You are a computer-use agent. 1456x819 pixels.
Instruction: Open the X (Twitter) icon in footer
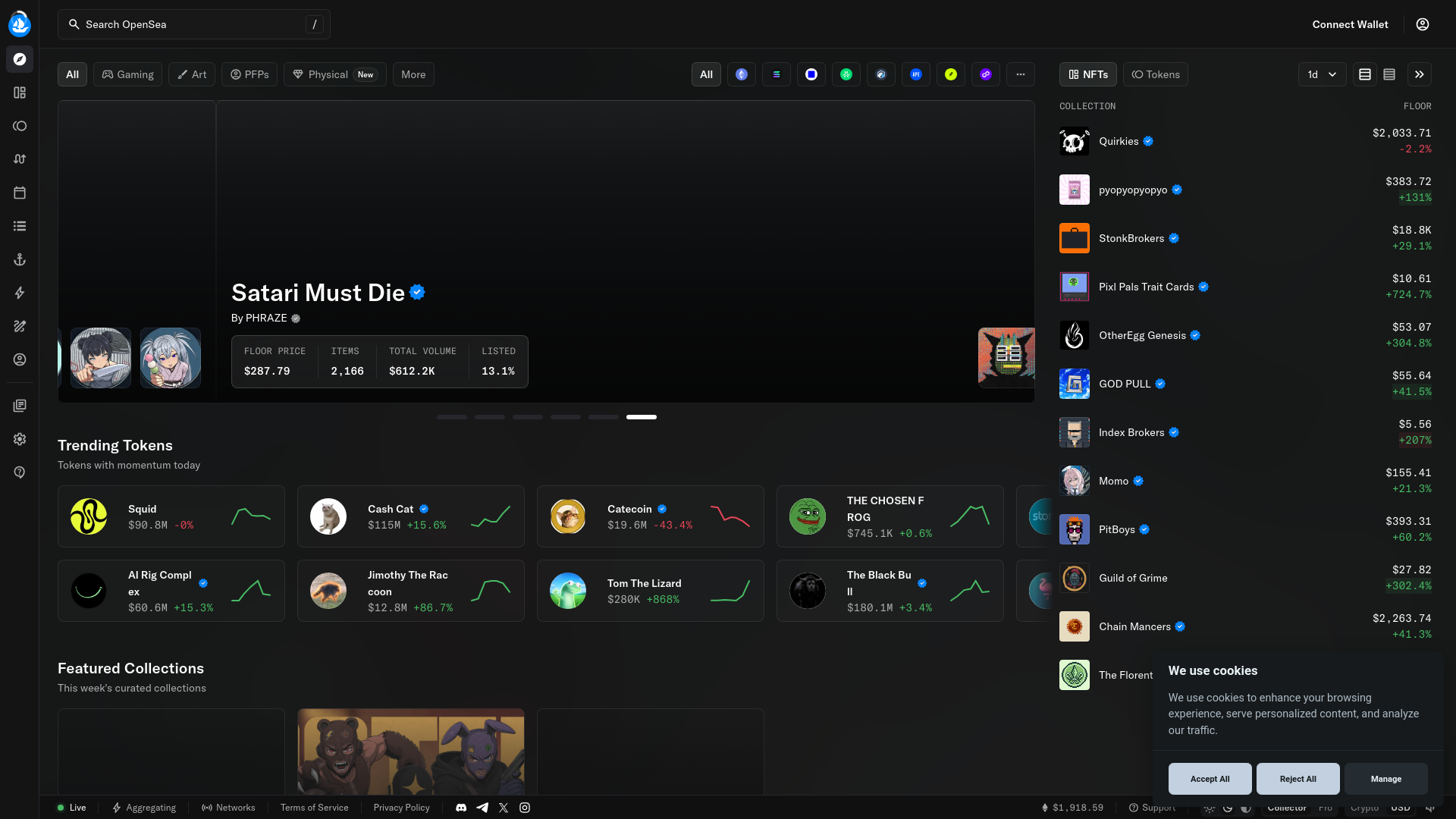pyautogui.click(x=504, y=808)
